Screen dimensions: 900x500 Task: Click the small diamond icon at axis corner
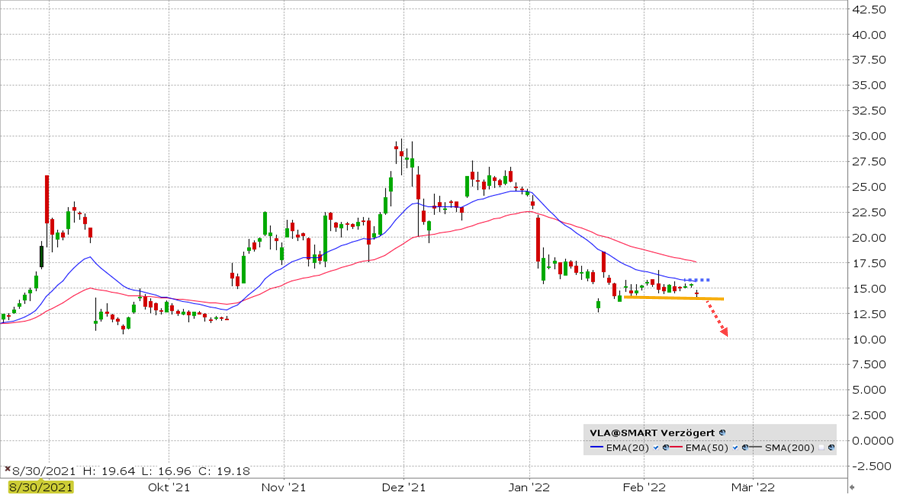852,487
